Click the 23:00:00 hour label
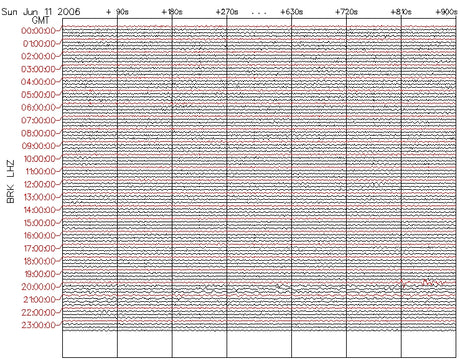Image resolution: width=460 pixels, height=361 pixels. pyautogui.click(x=38, y=325)
